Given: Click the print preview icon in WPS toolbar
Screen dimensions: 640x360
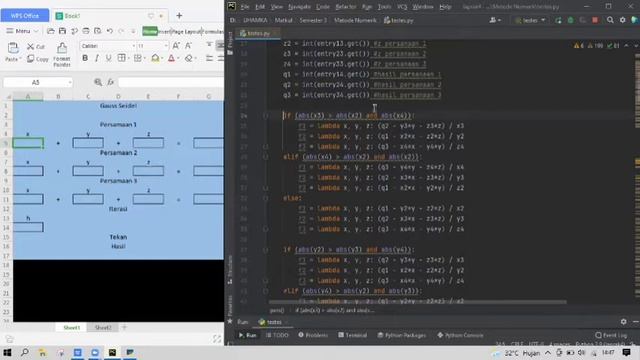Looking at the screenshot, I should point(98,31).
